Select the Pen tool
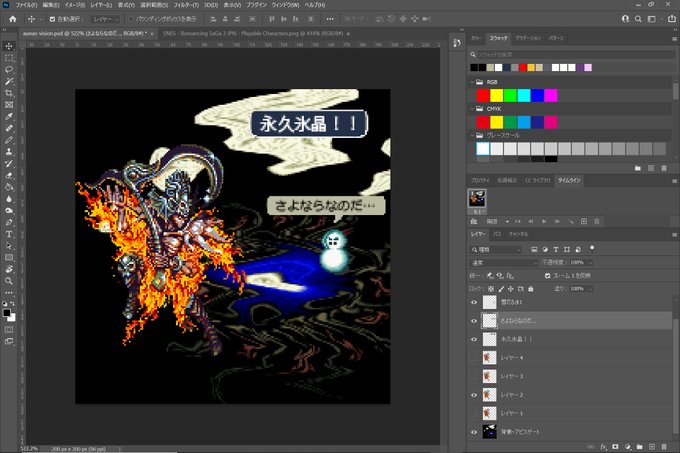The height and width of the screenshot is (453, 680). (9, 222)
